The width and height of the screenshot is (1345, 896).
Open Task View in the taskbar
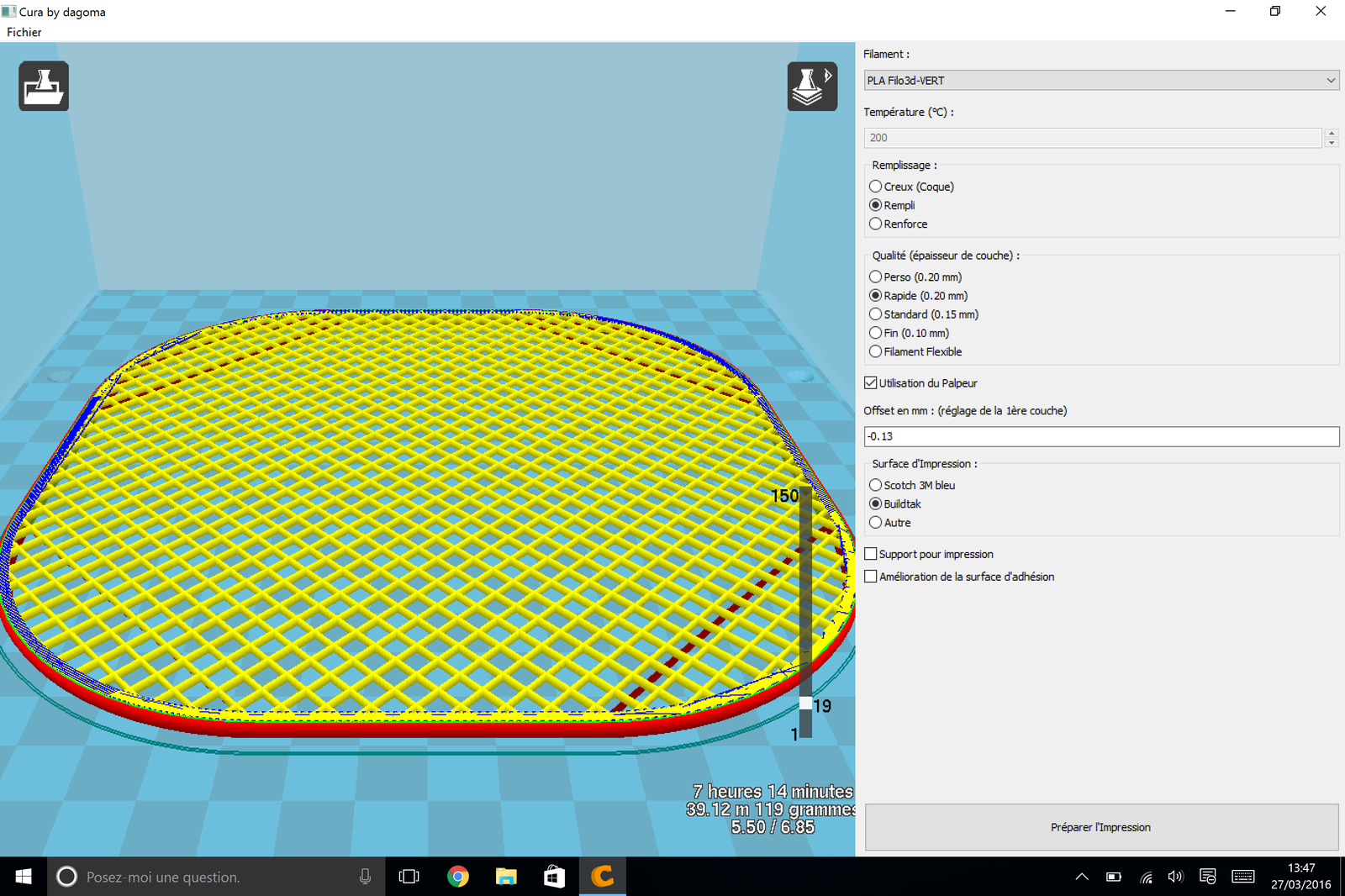409,877
